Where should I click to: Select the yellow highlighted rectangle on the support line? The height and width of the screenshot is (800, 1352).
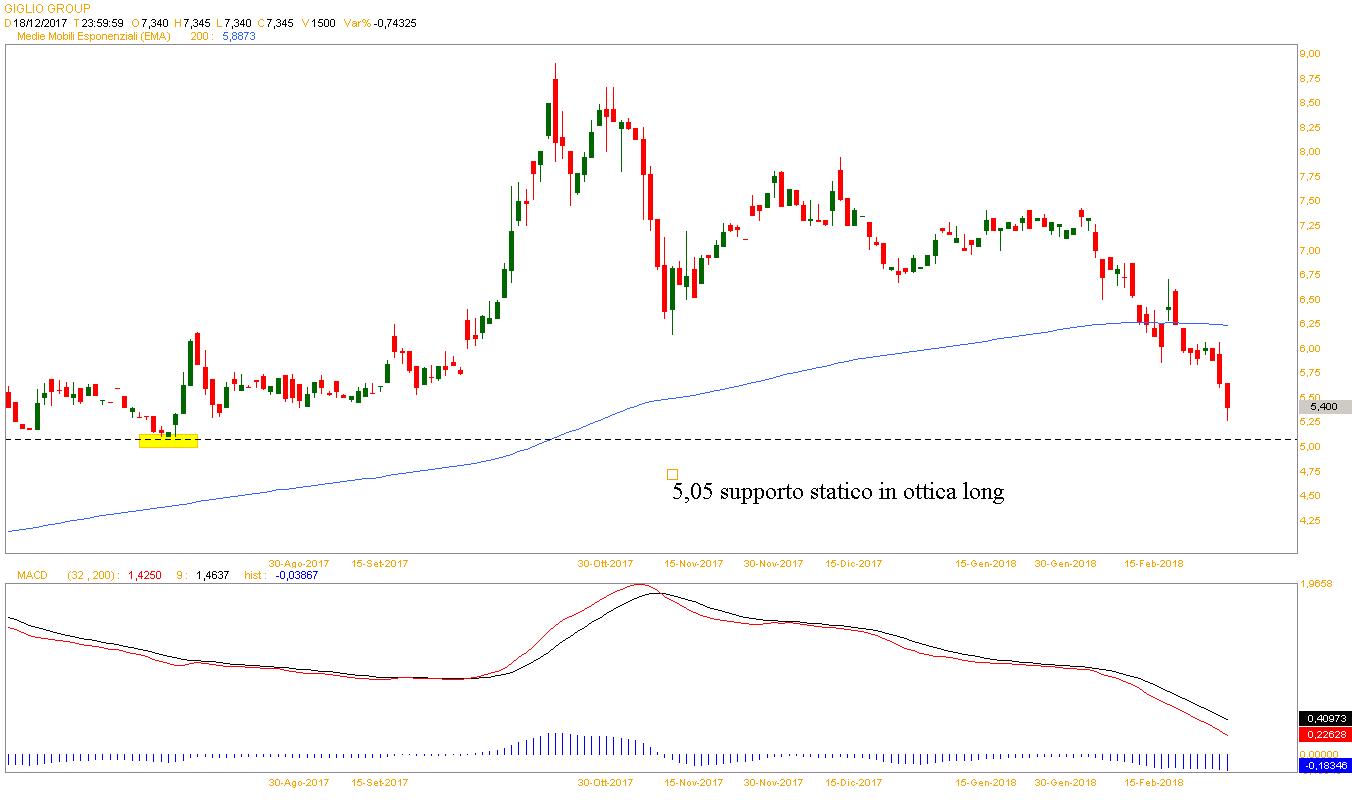[168, 440]
